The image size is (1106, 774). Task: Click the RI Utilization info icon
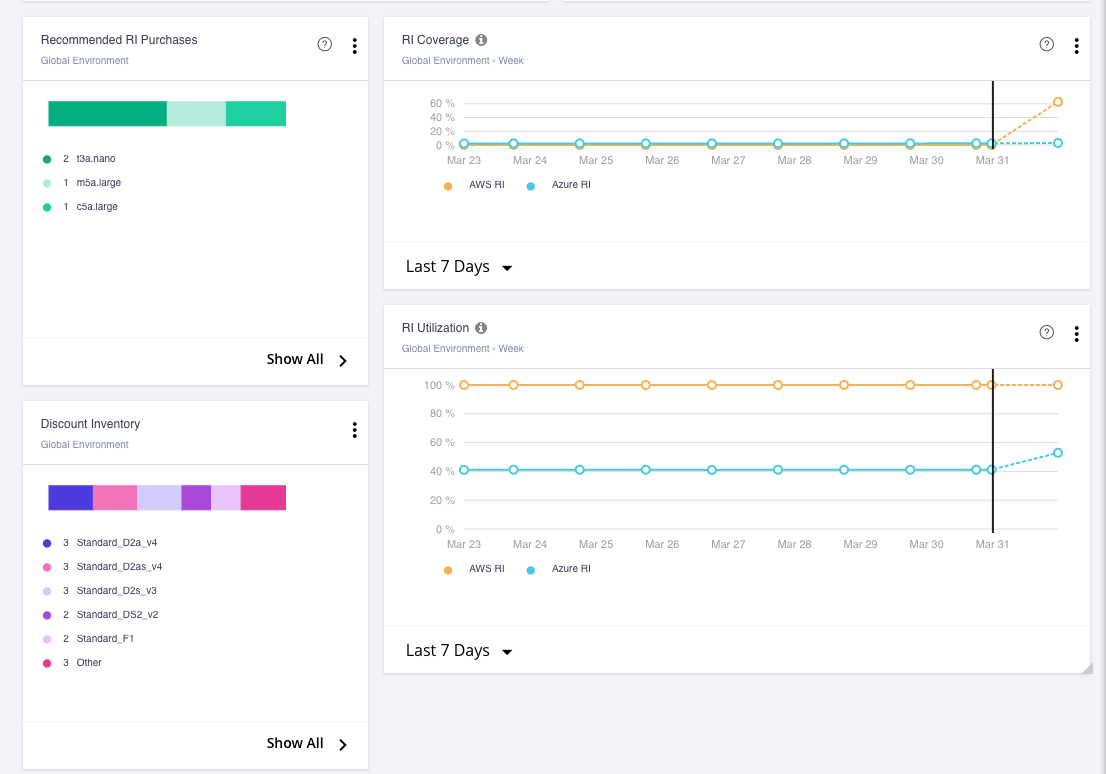[481, 328]
